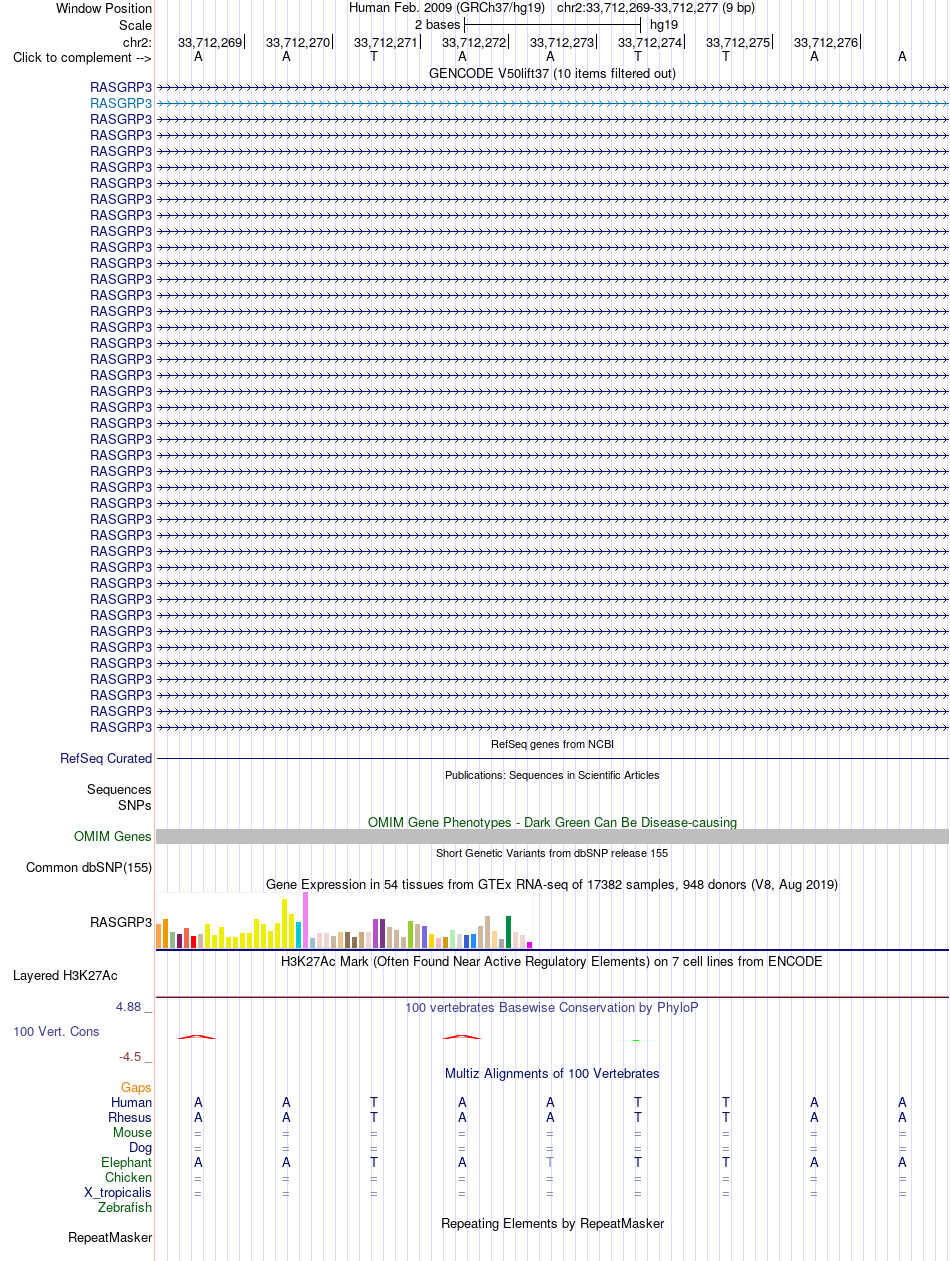Open '100 vertebrates Basewise Conservation by PhyloP' title
Viewport: 950px width, 1261px height.
pos(552,1008)
